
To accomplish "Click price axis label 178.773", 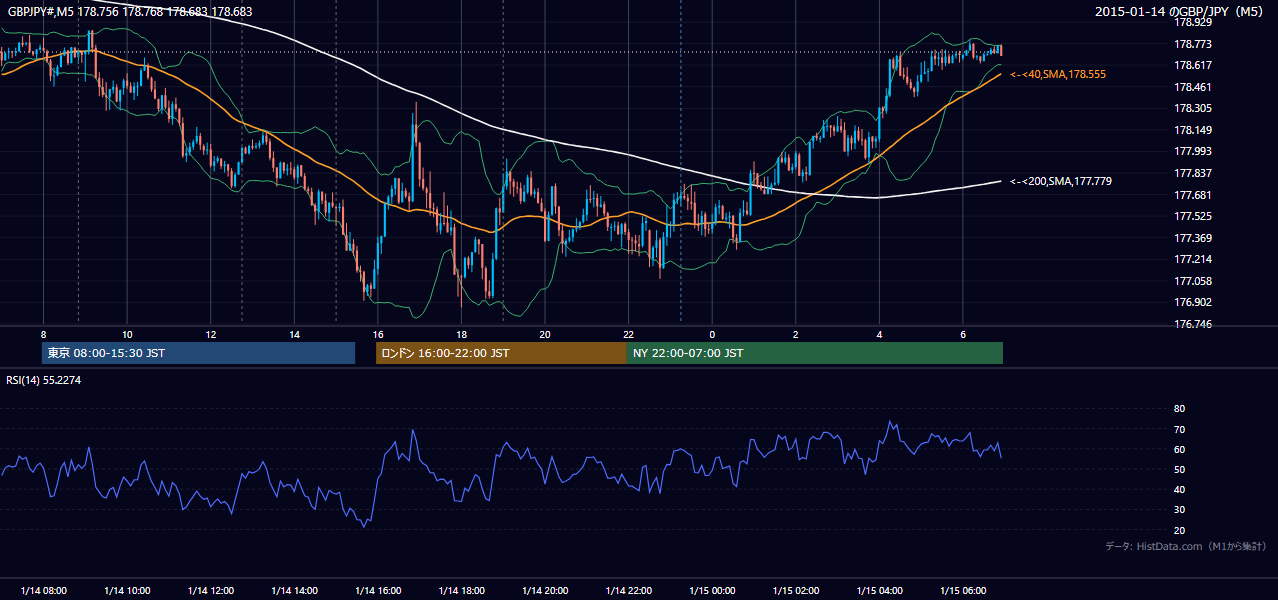I will click(1194, 44).
